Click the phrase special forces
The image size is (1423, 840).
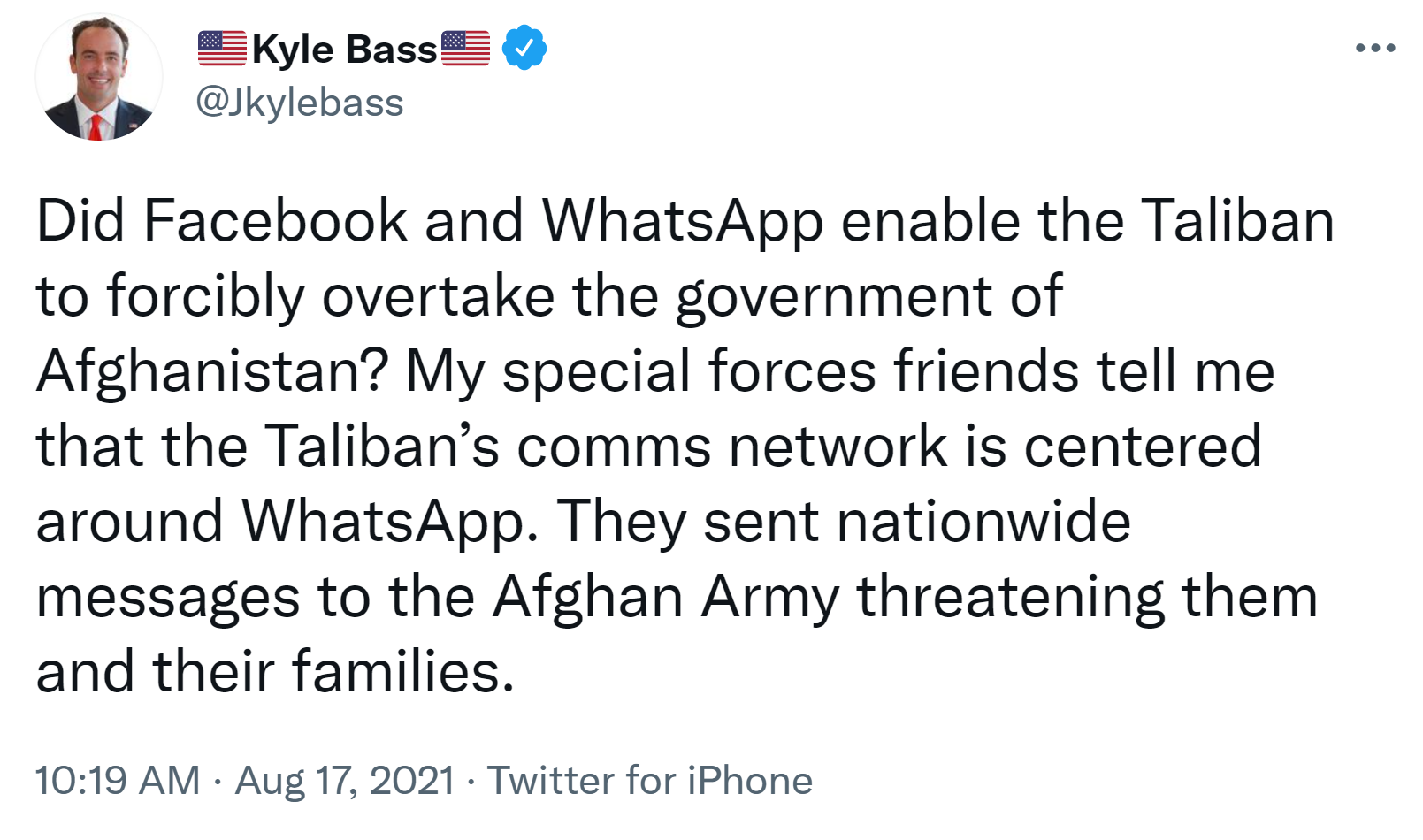pyautogui.click(x=689, y=370)
